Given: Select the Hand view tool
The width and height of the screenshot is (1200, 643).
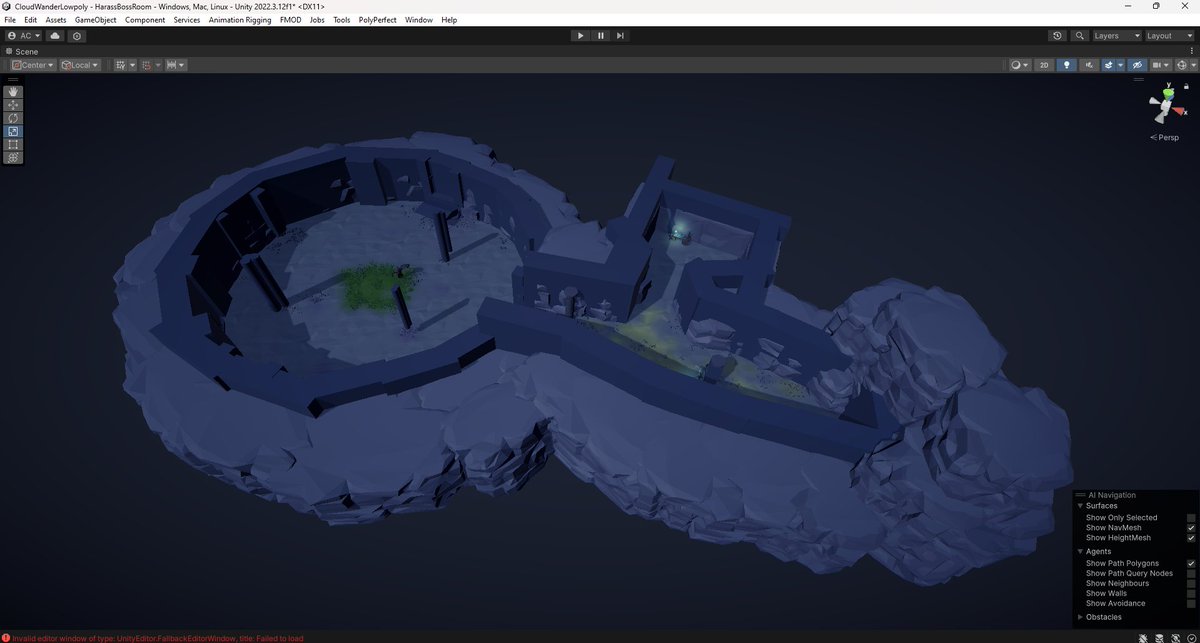Looking at the screenshot, I should [x=13, y=92].
